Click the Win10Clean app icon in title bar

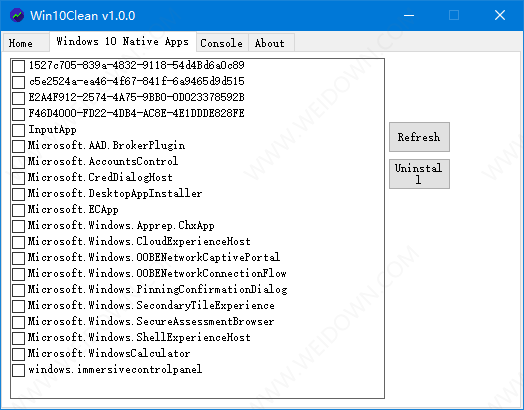[17, 15]
